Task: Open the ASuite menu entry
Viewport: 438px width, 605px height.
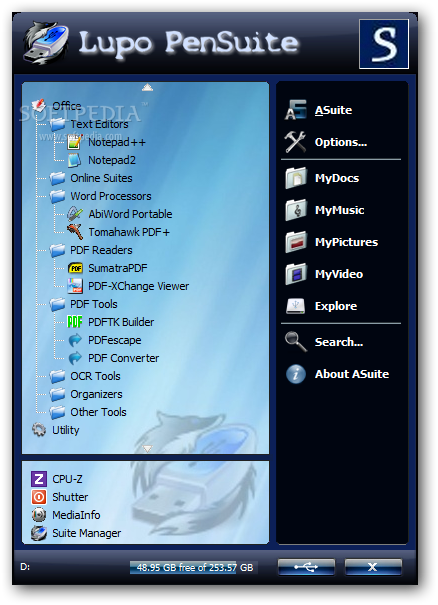Action: (333, 110)
